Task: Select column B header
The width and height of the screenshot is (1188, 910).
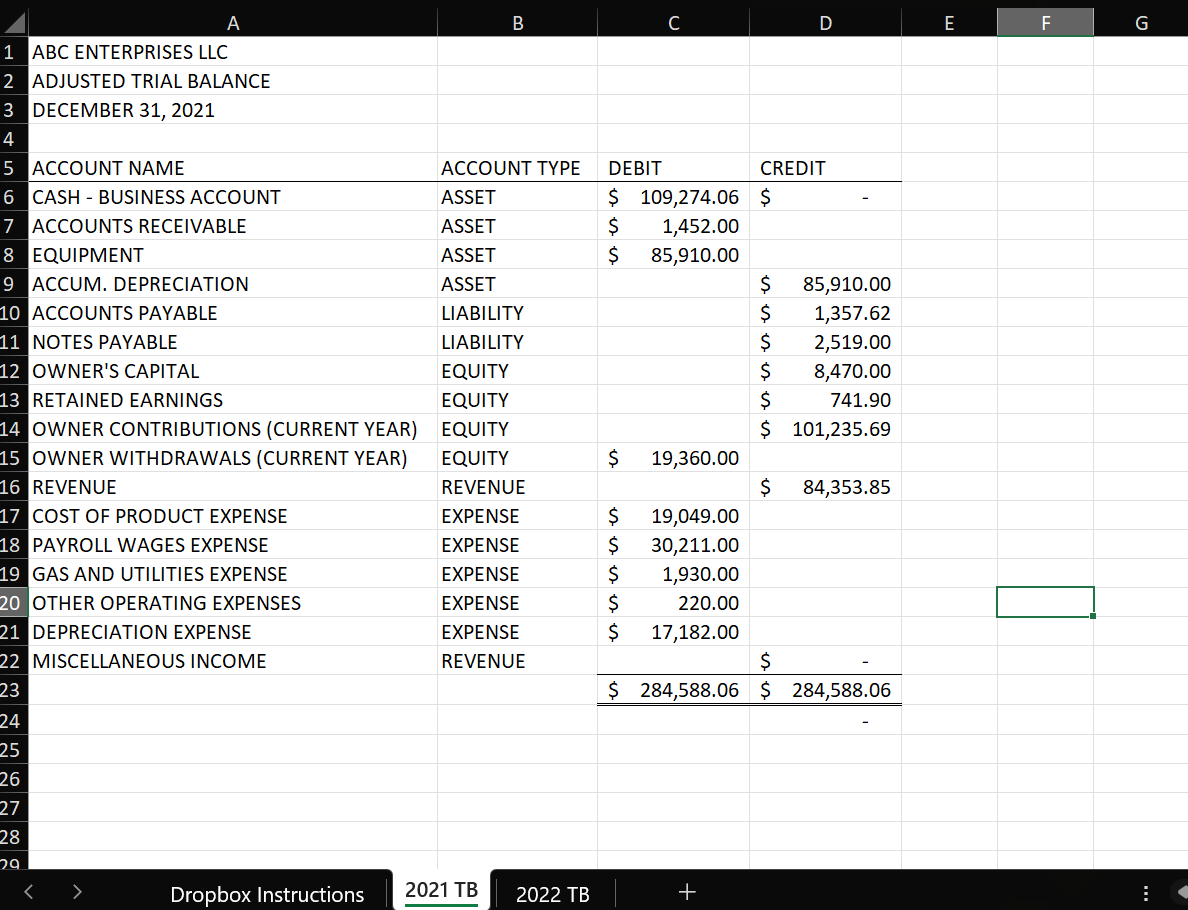Action: pos(517,23)
